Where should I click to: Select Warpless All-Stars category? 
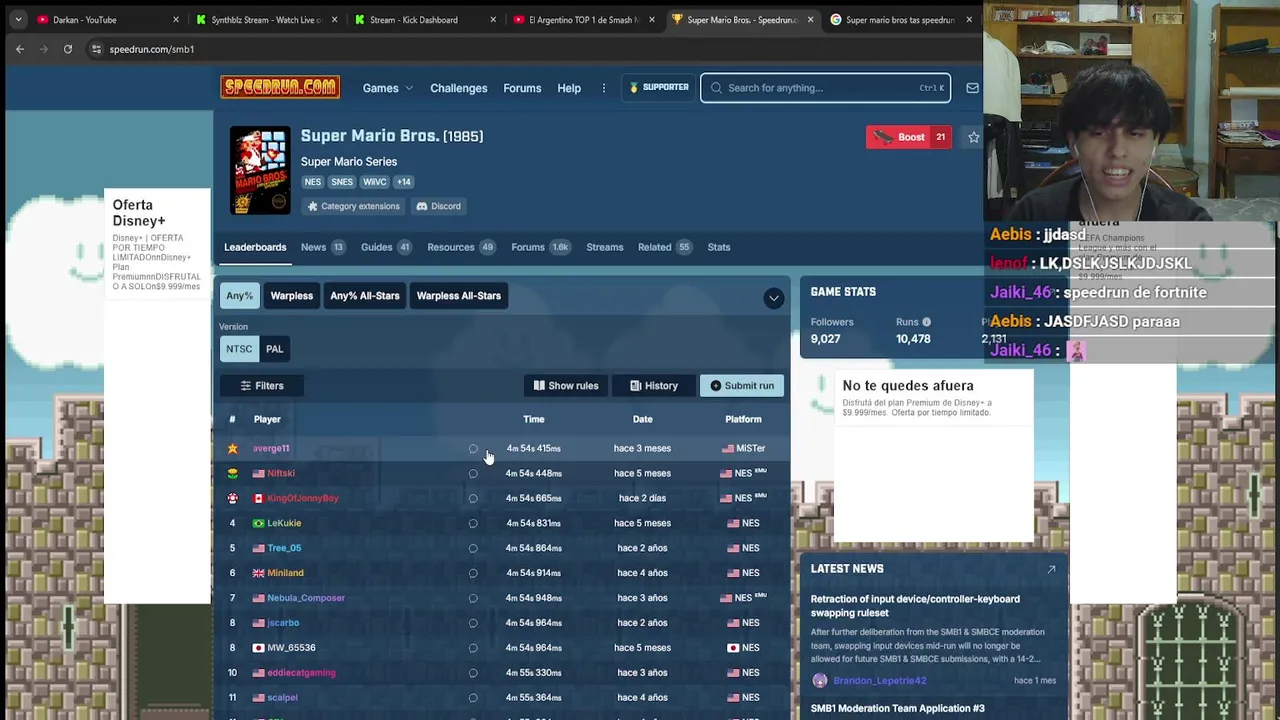[x=459, y=296]
